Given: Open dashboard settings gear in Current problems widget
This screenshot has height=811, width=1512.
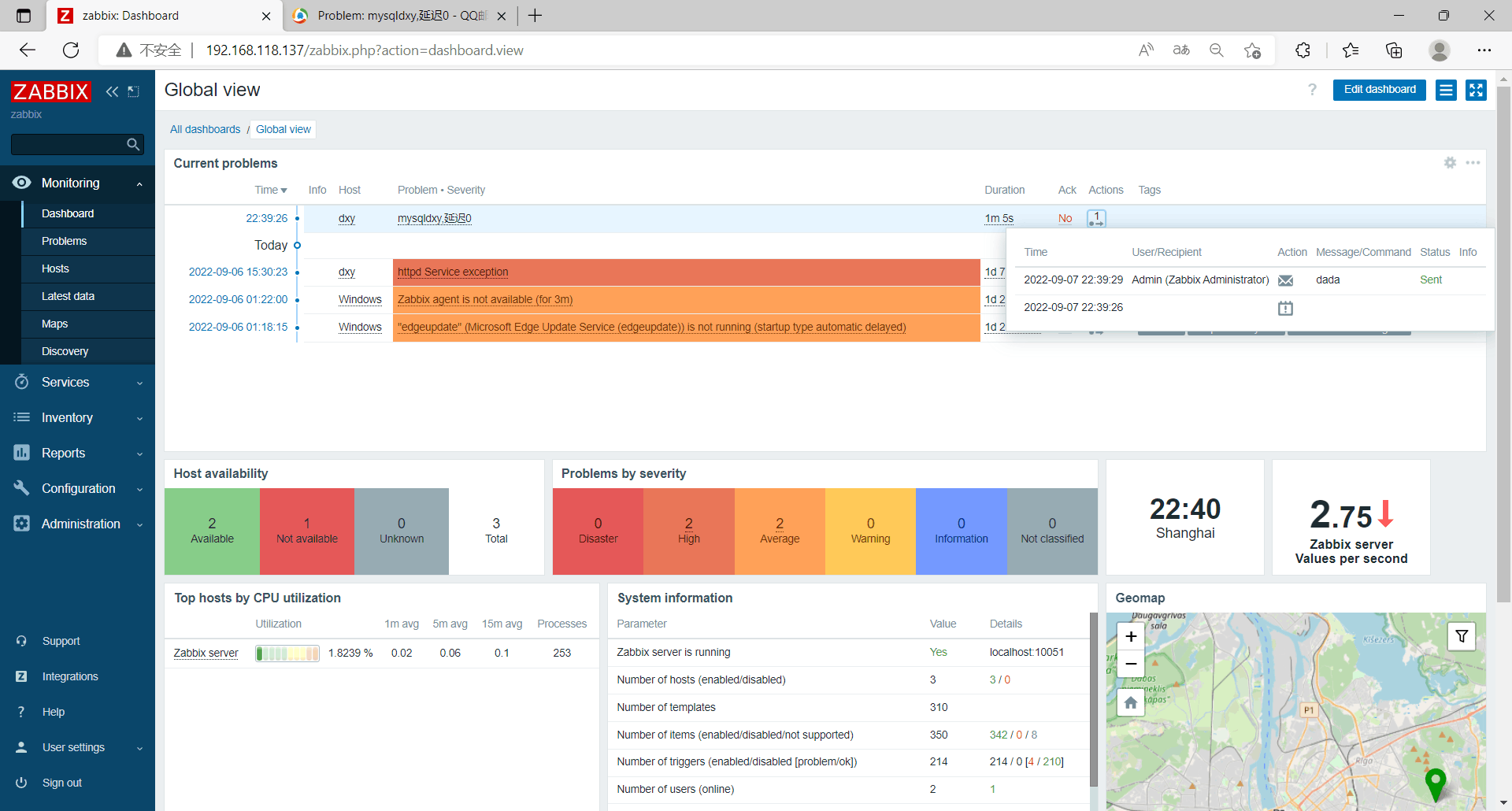Looking at the screenshot, I should (1450, 163).
